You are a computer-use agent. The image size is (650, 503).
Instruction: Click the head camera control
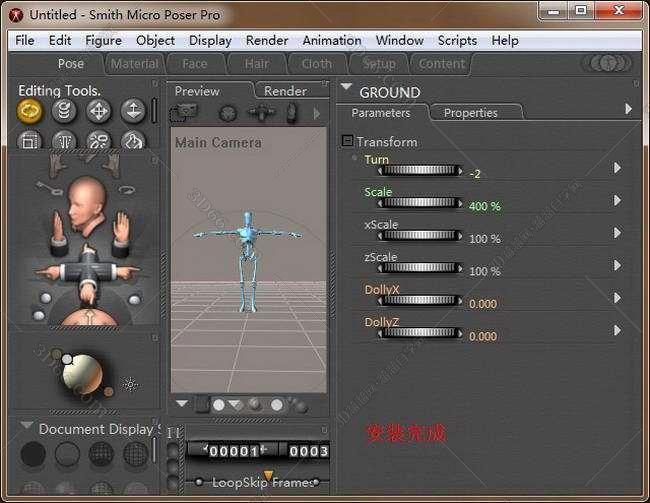[87, 204]
